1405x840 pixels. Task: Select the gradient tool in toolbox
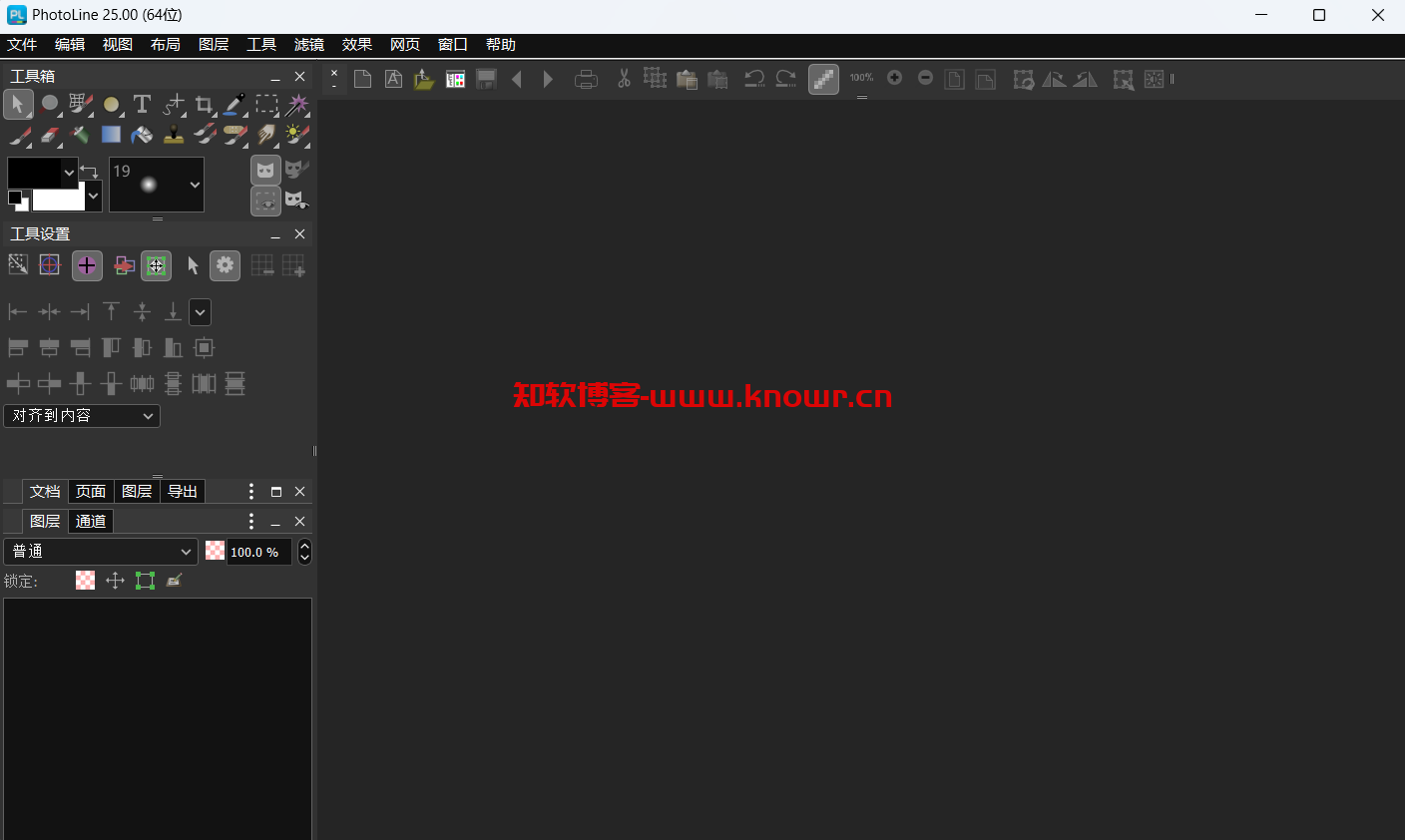[x=111, y=135]
